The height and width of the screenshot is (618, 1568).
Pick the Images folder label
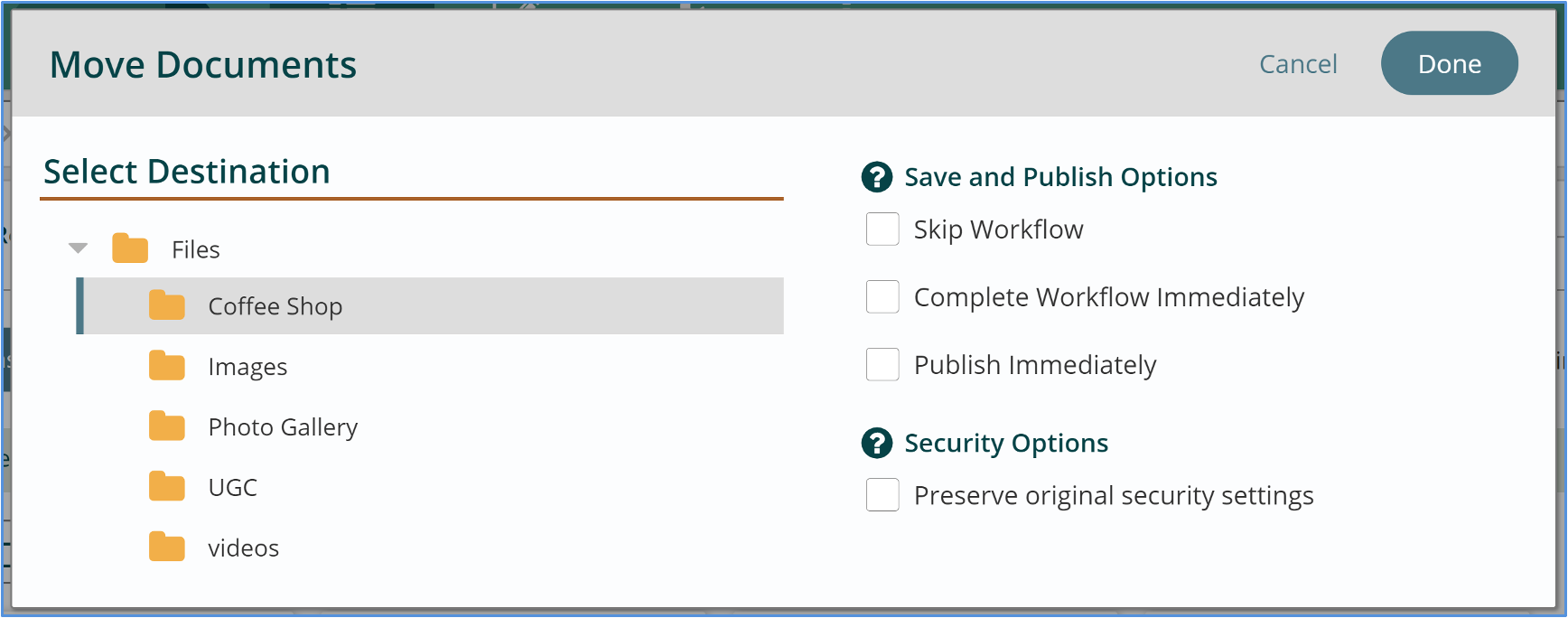tap(247, 367)
